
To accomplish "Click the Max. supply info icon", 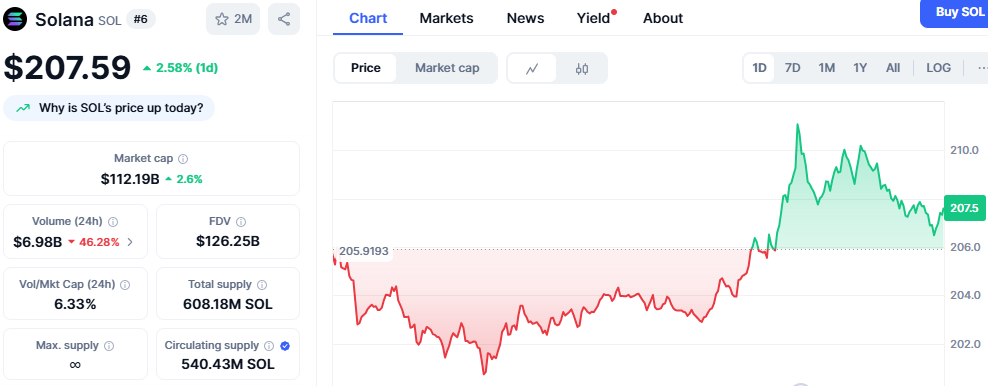I will [109, 346].
